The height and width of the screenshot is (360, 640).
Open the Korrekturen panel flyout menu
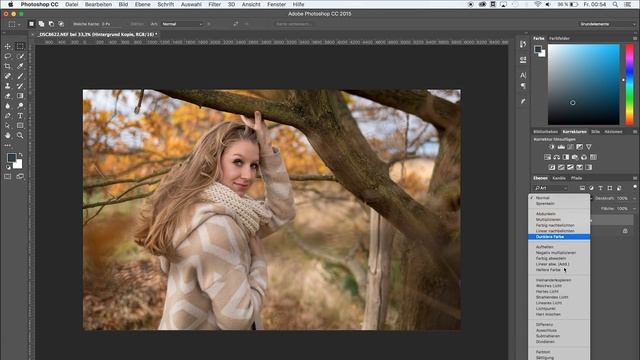635,132
